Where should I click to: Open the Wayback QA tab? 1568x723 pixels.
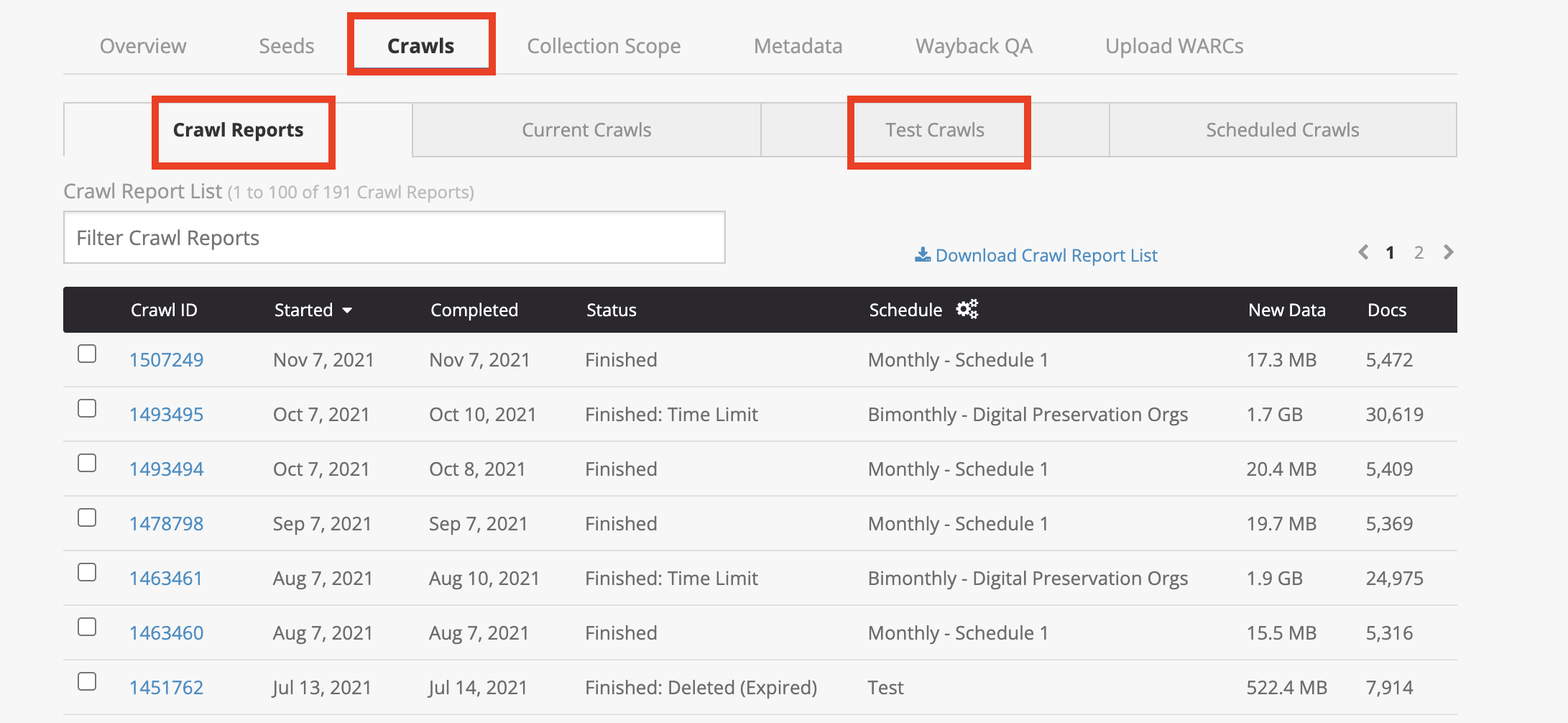pyautogui.click(x=974, y=46)
